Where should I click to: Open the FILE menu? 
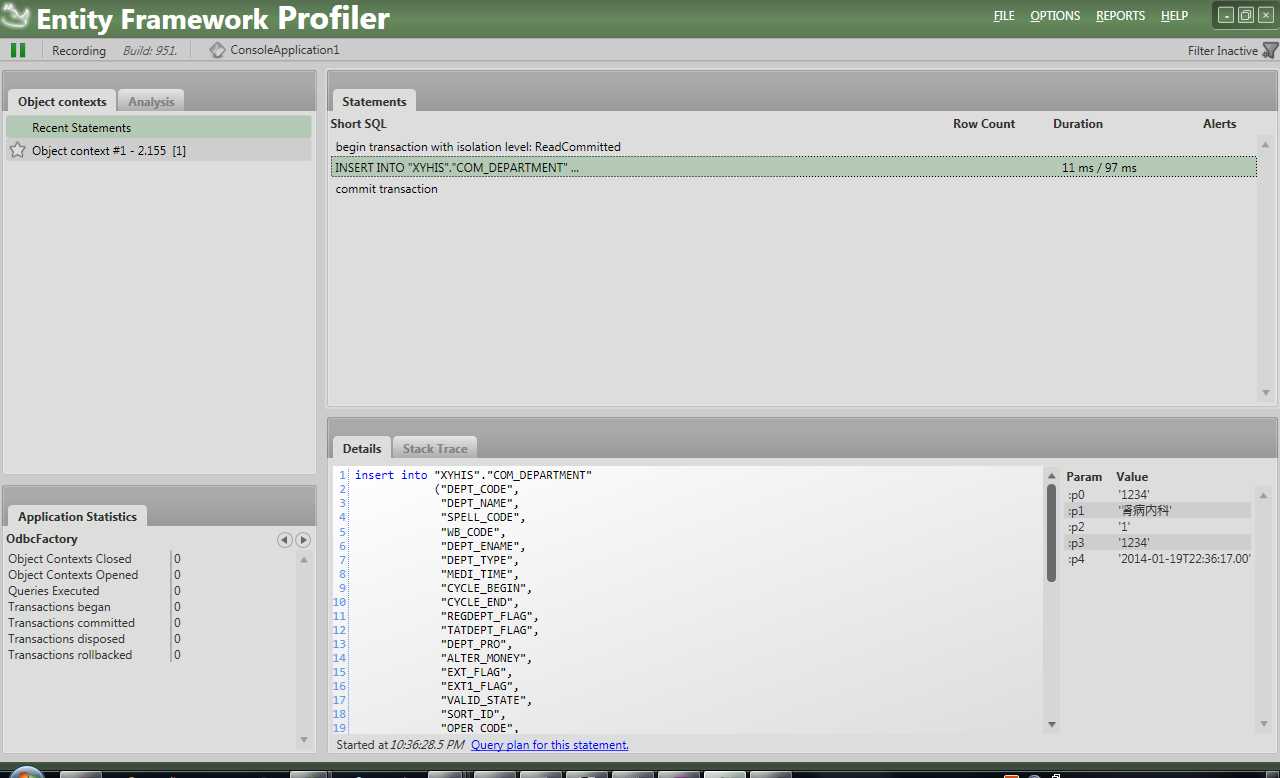[1004, 16]
